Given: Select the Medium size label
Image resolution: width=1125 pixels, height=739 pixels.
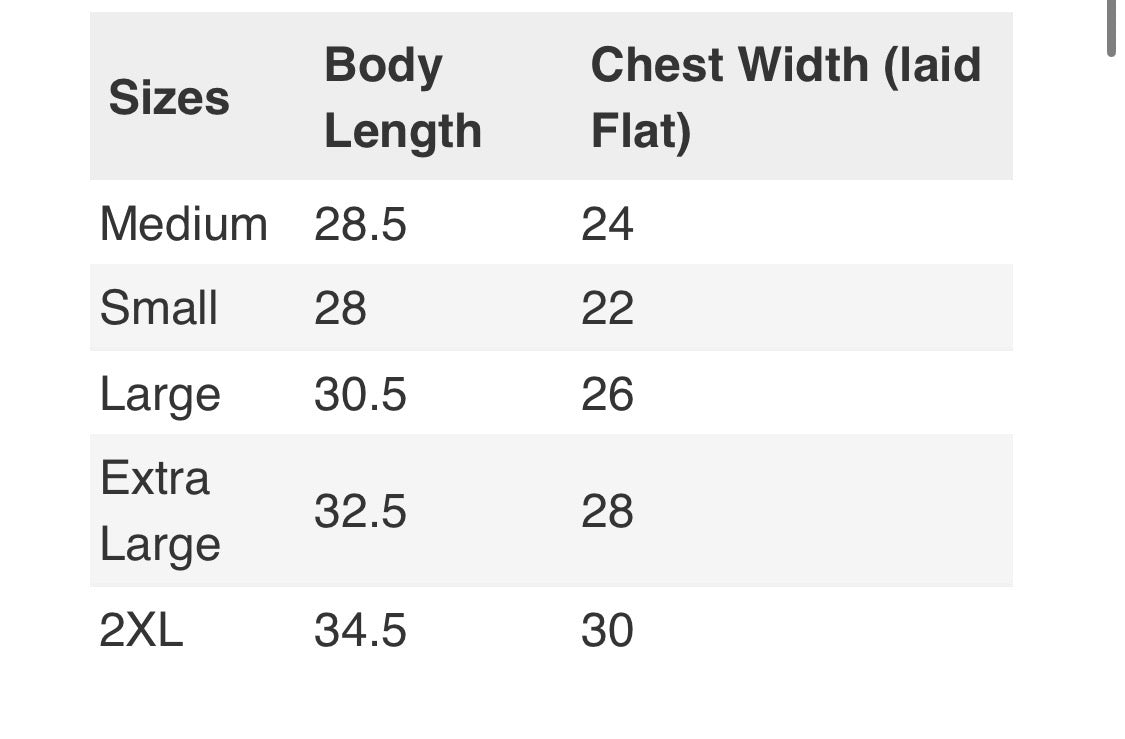Looking at the screenshot, I should click(x=184, y=224).
